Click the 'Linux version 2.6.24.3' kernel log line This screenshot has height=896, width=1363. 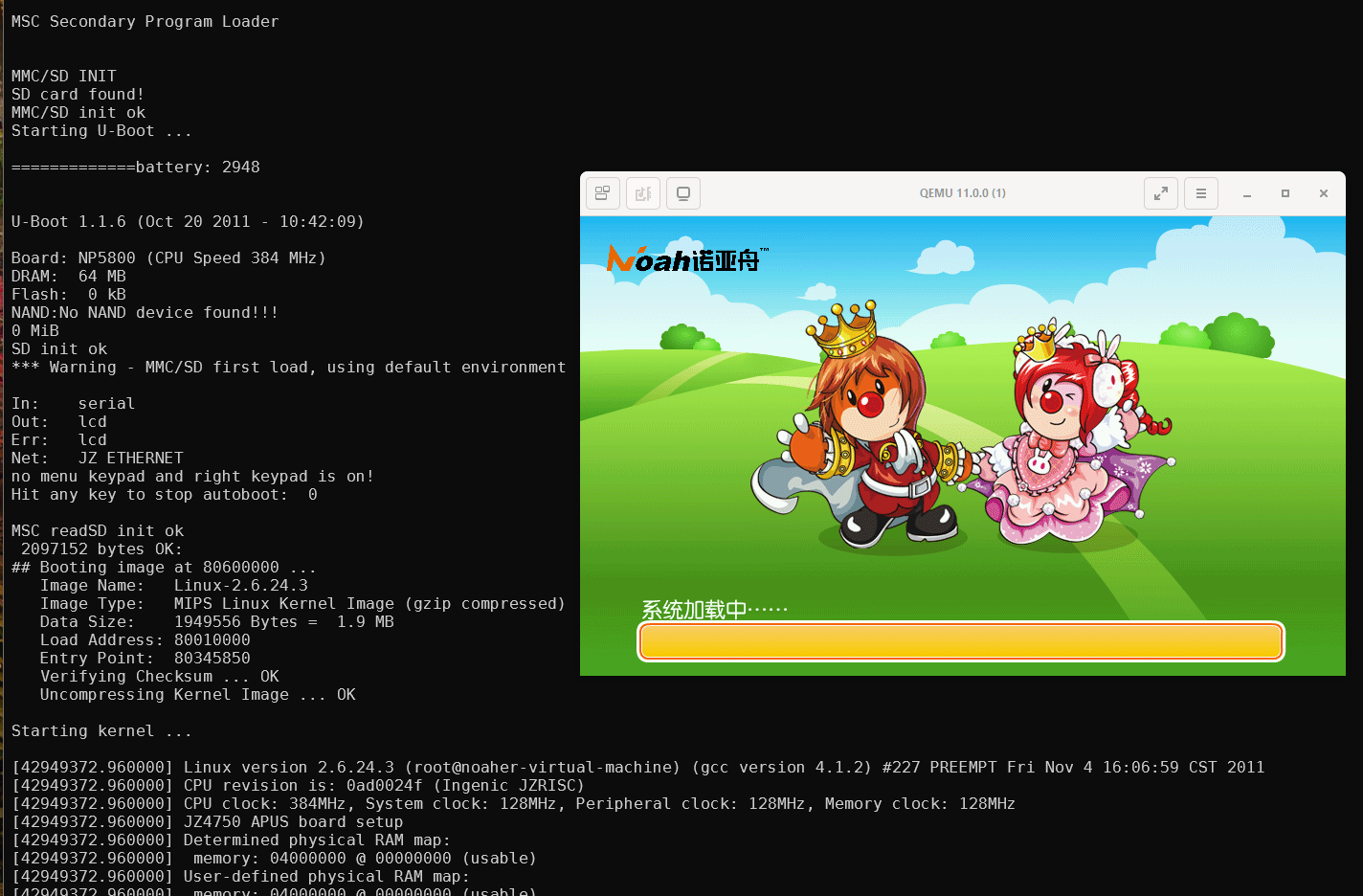click(638, 767)
